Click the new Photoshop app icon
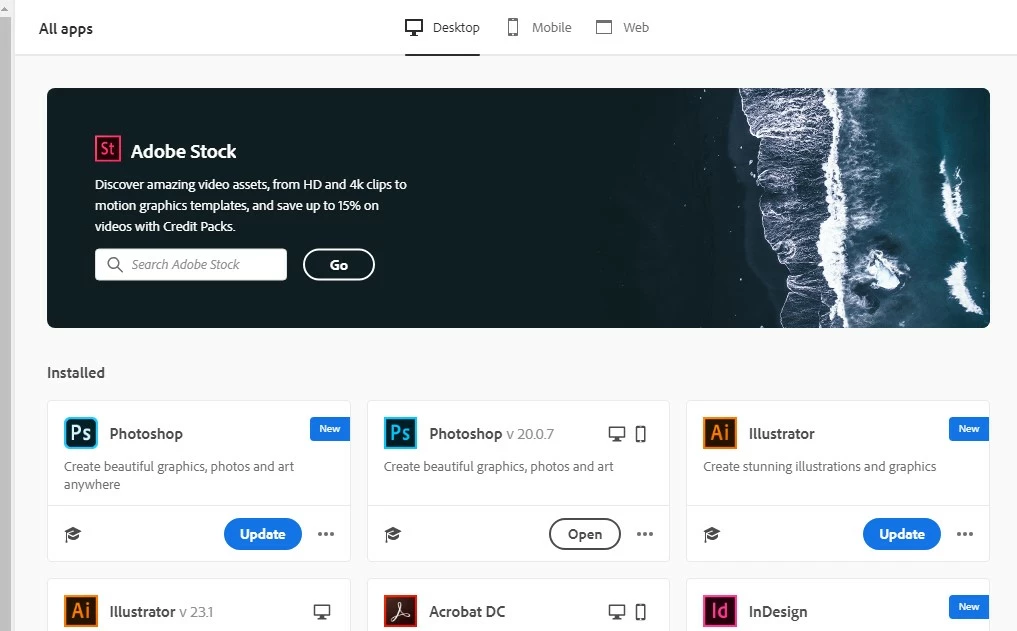 (x=81, y=433)
